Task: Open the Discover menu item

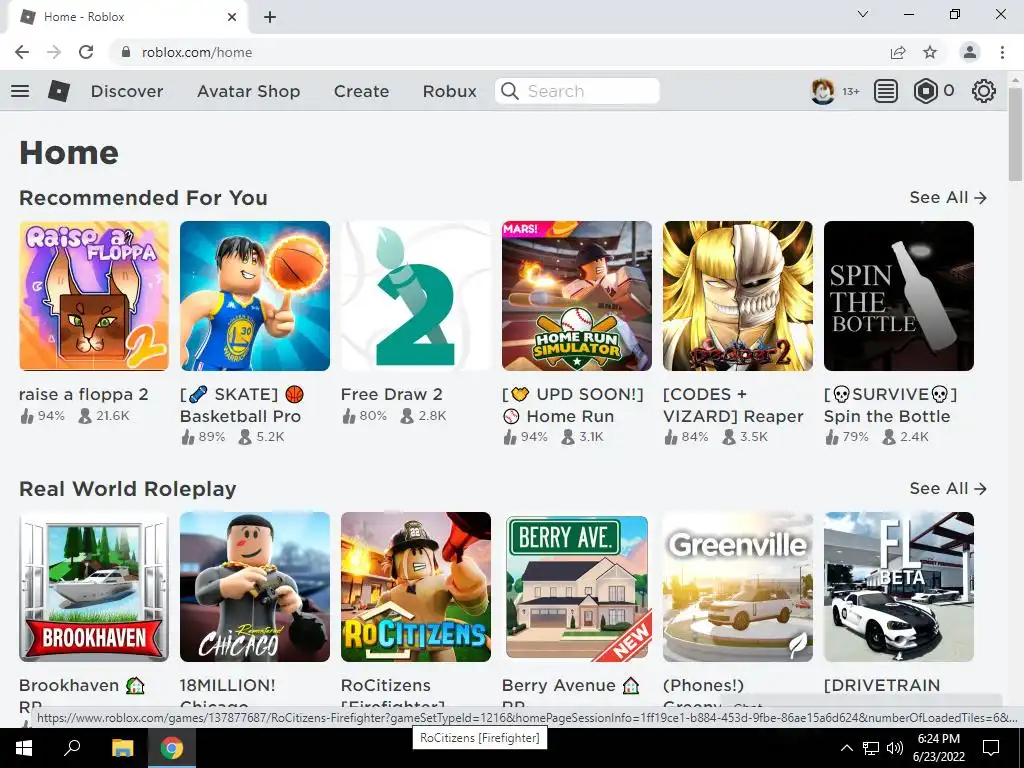Action: (x=127, y=91)
